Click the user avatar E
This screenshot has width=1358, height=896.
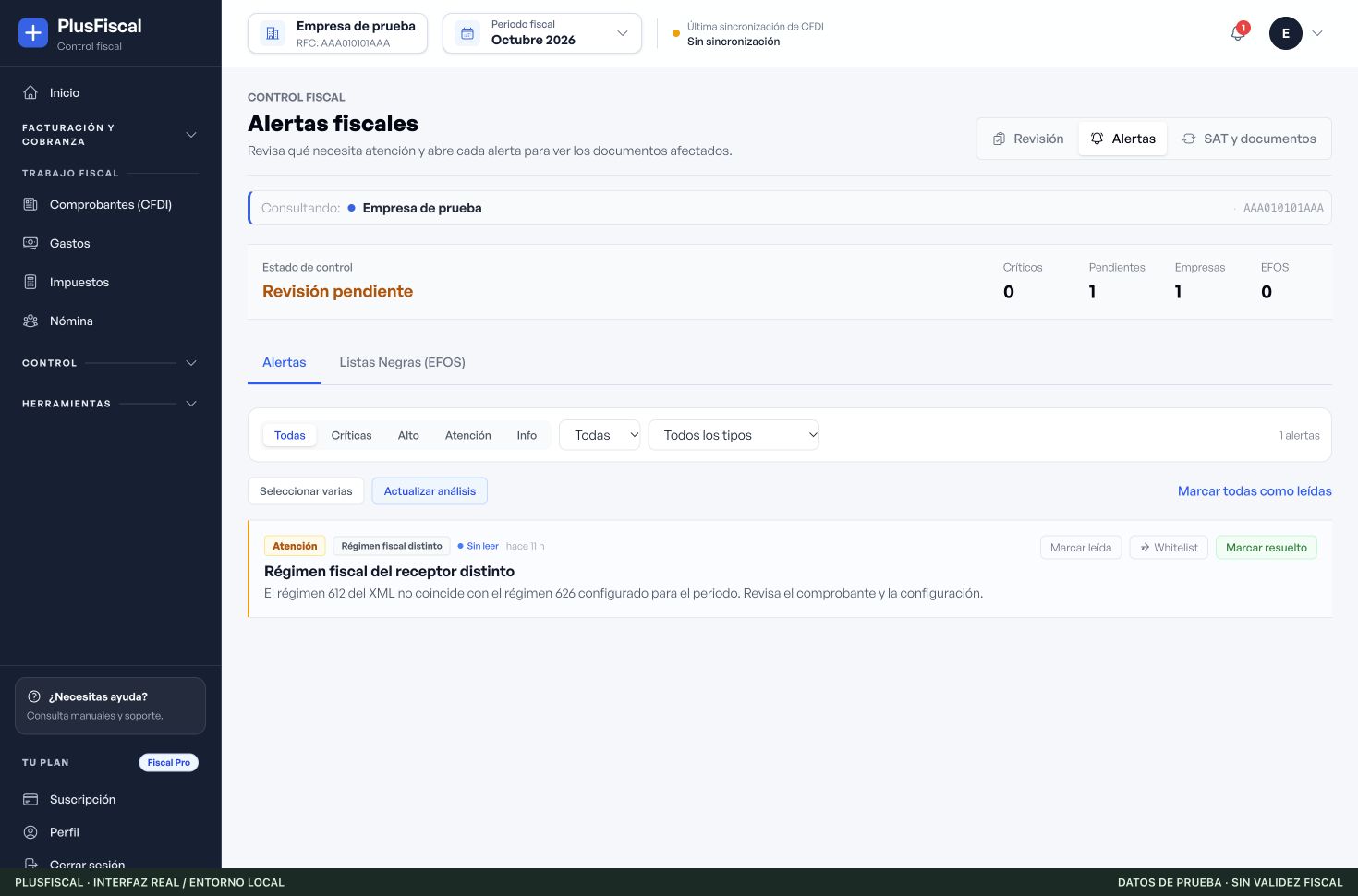[1286, 33]
